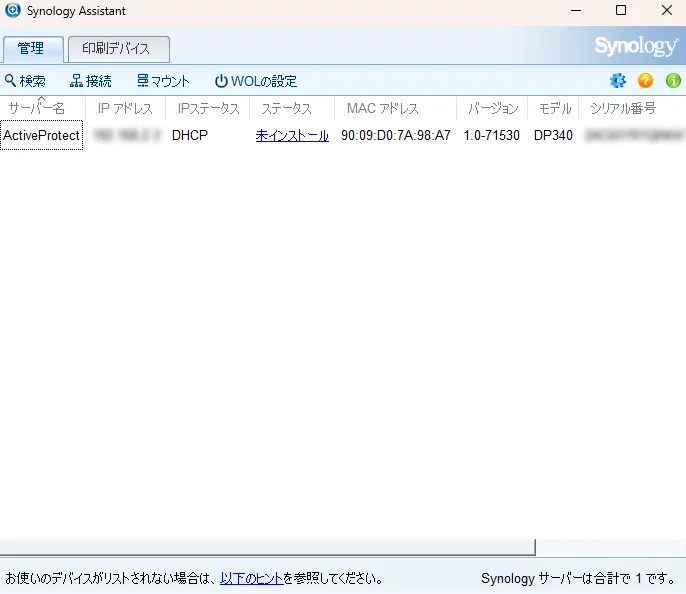Select the ActiveProtect server name cell

coord(42,135)
